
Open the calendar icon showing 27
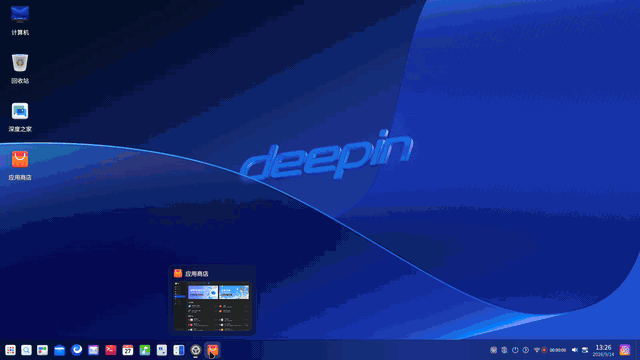click(128, 350)
